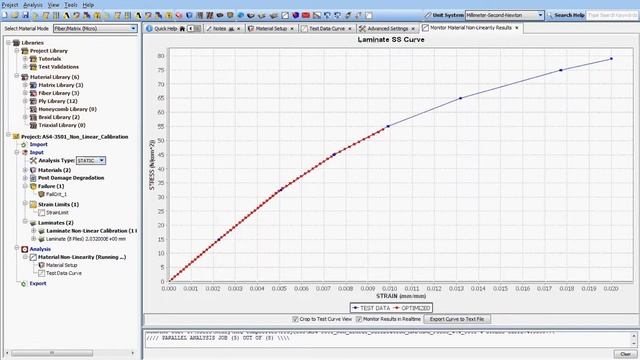Click the home icon in Quick Help tab
640x360 pixels.
click(182, 29)
